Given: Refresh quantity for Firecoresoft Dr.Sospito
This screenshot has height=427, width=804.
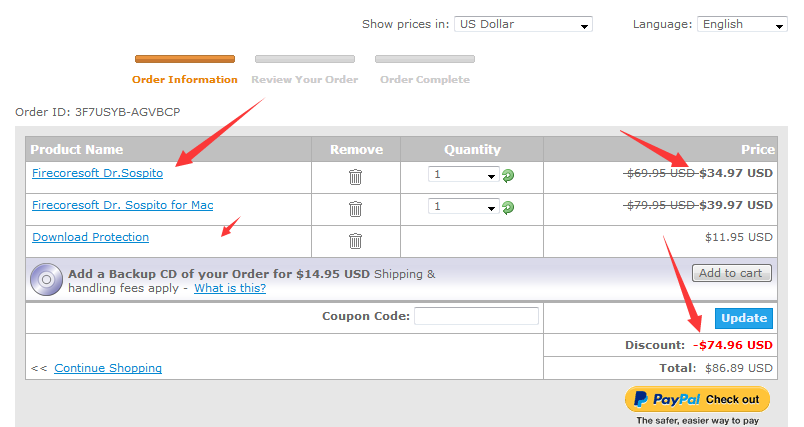Looking at the screenshot, I should pos(508,176).
